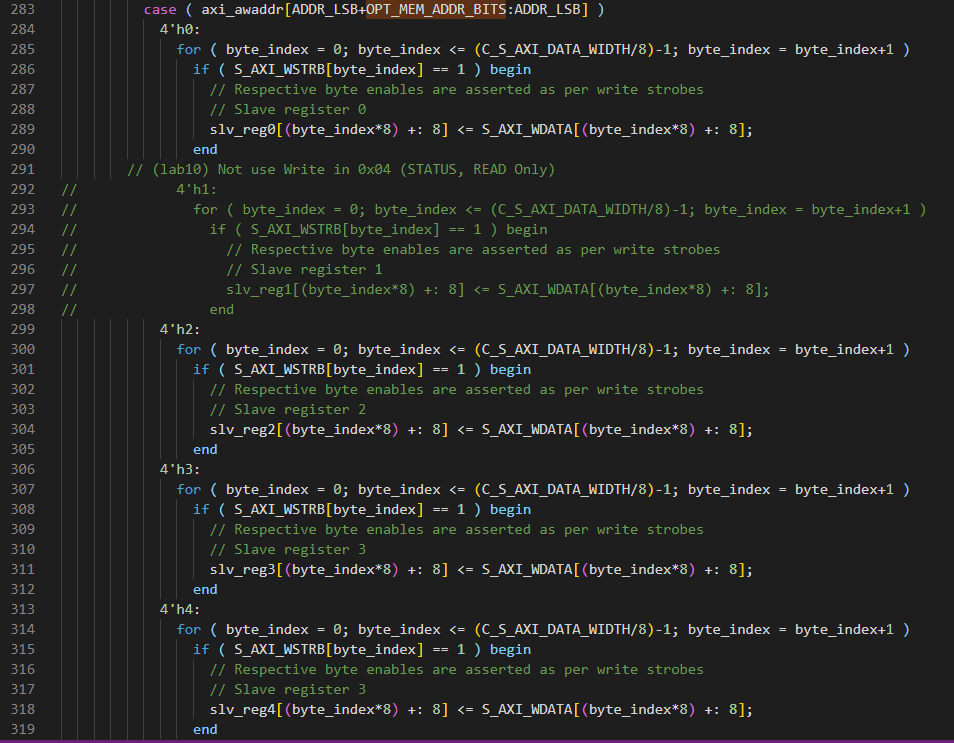
Task: Click the 'for' keyword on line 285
Action: 189,49
